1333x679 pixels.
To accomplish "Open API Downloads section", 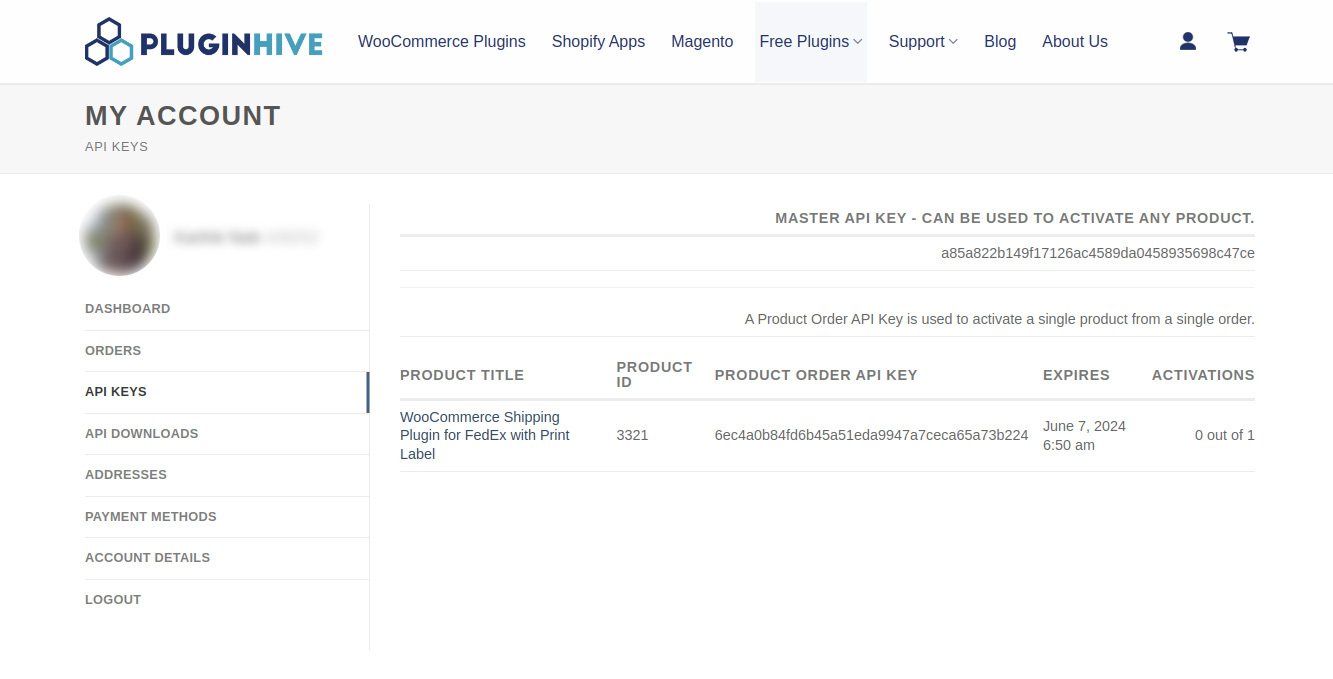I will tap(142, 434).
